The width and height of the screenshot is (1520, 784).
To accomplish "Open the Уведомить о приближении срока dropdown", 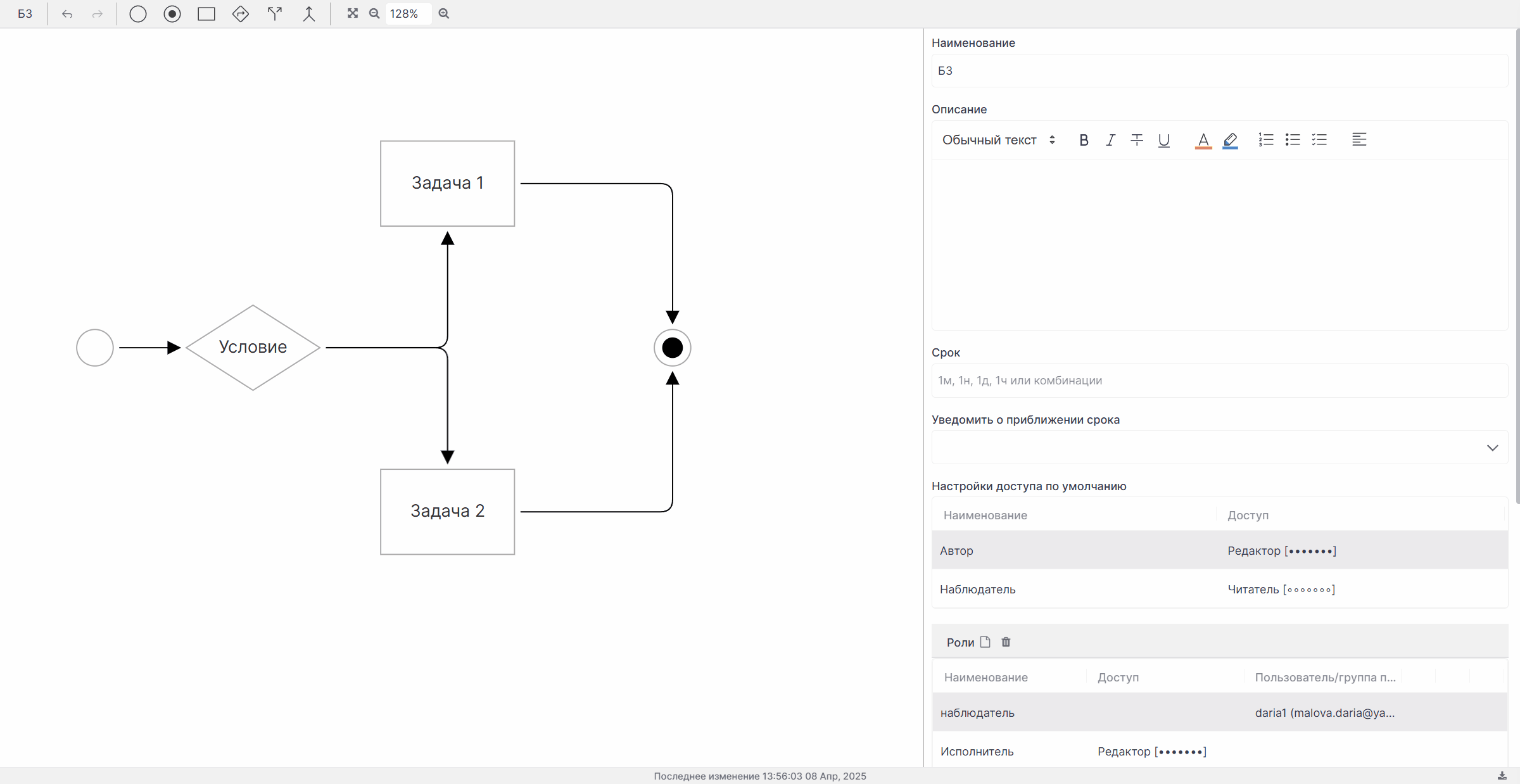I will click(x=1219, y=448).
